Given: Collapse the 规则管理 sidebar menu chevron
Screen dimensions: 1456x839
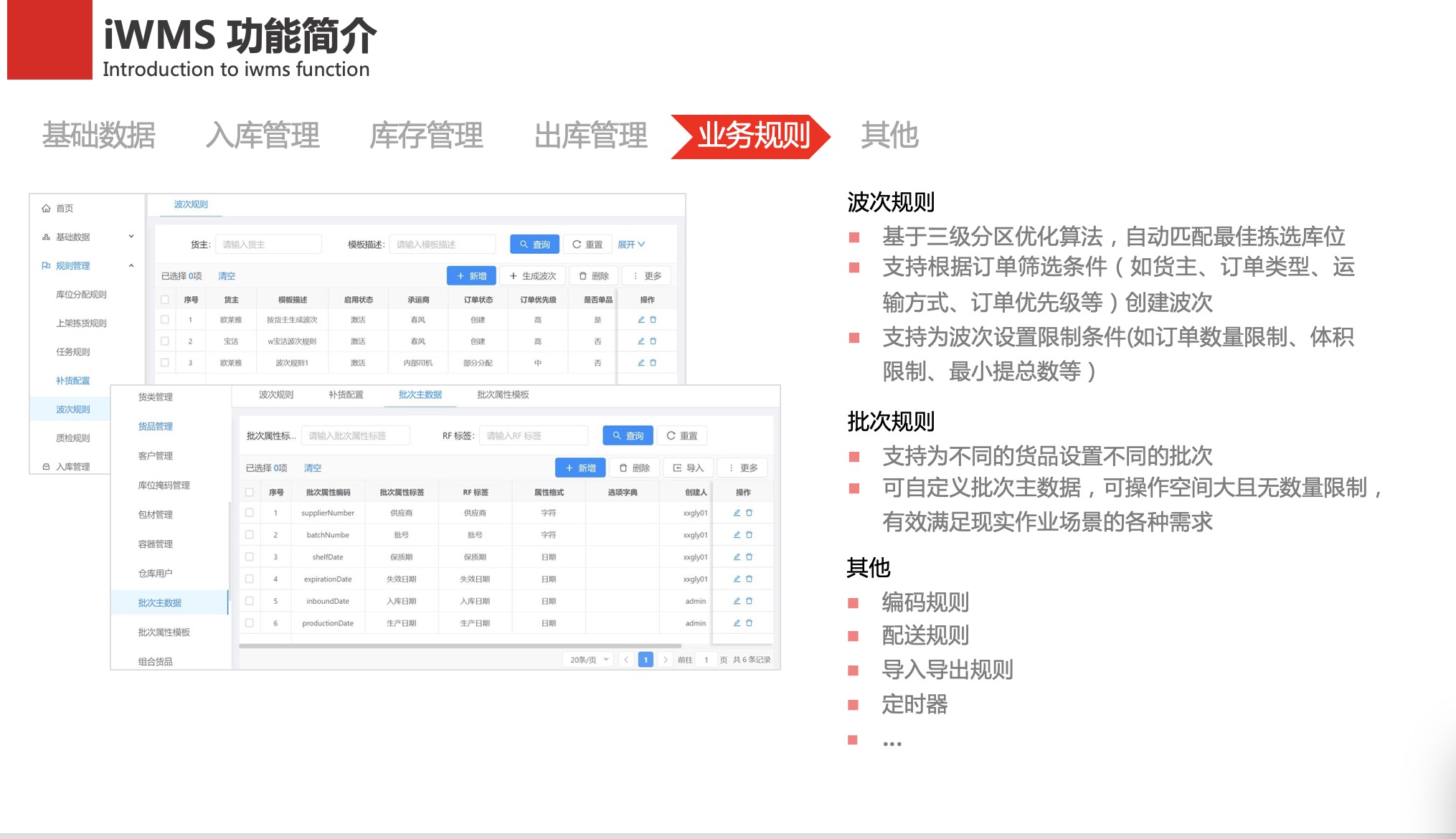Looking at the screenshot, I should point(131,265).
